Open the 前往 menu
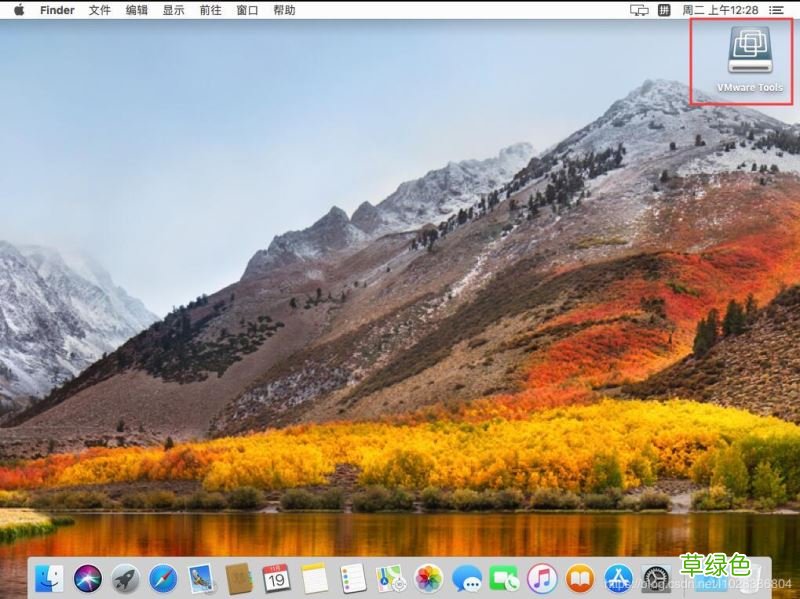The height and width of the screenshot is (599, 800). click(x=208, y=10)
